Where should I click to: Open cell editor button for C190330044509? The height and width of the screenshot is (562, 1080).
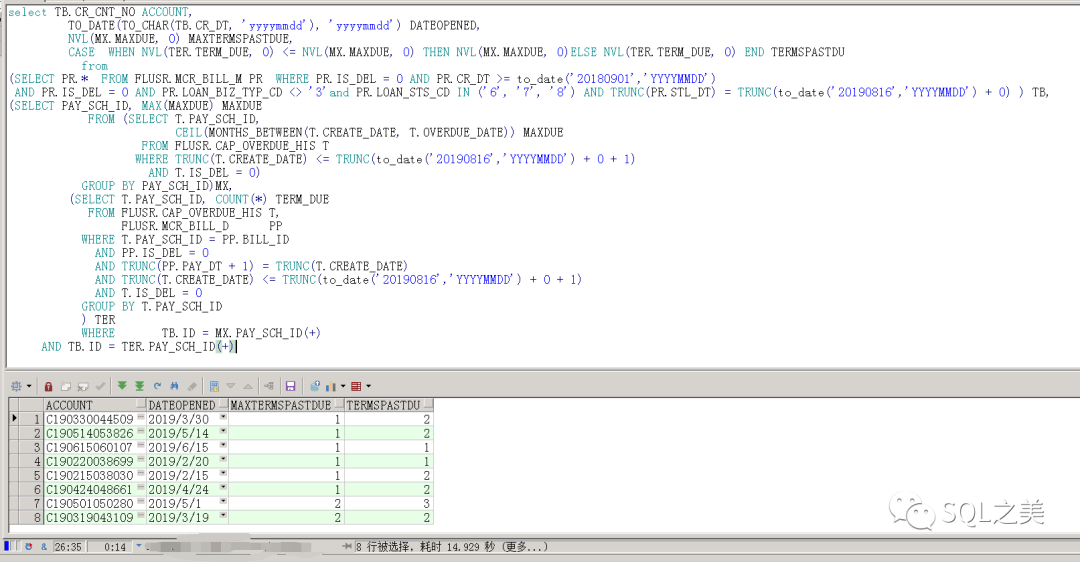pos(141,417)
